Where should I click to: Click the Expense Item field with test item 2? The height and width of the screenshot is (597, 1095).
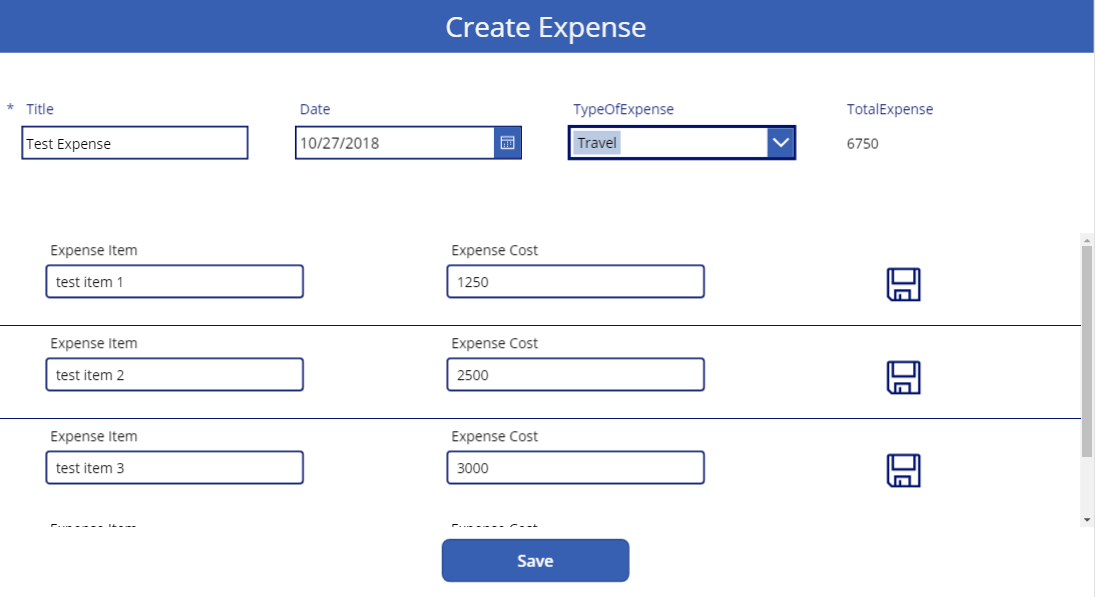tap(175, 375)
